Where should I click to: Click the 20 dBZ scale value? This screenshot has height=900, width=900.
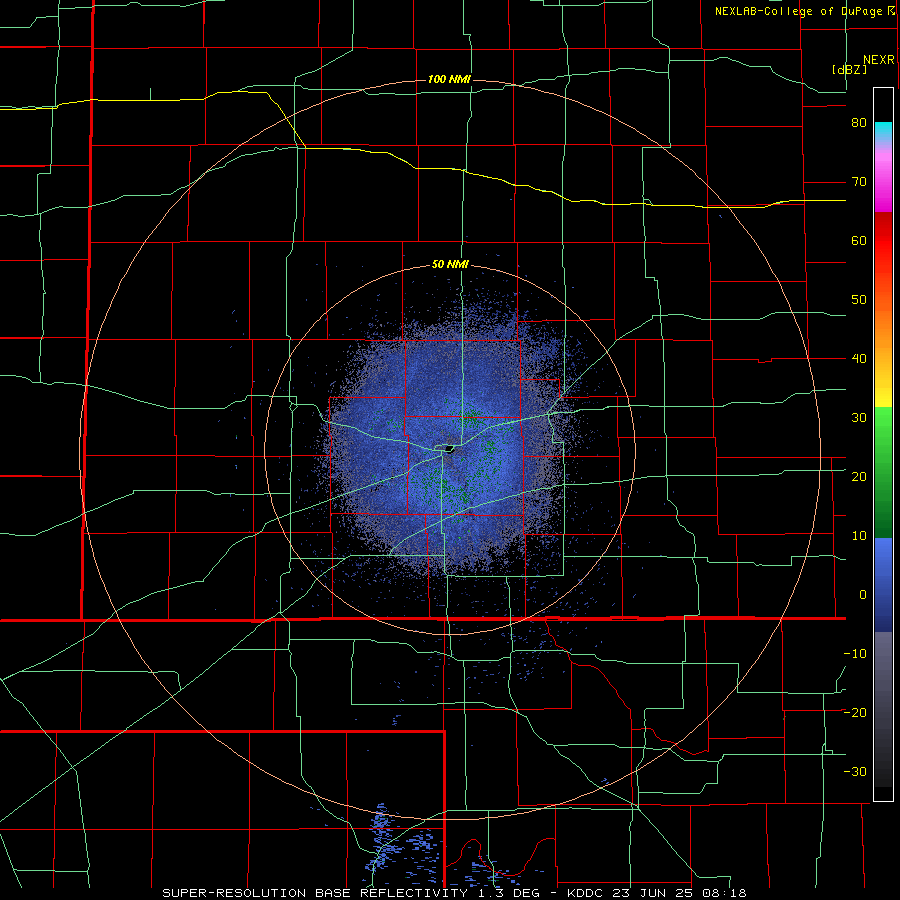pos(859,477)
